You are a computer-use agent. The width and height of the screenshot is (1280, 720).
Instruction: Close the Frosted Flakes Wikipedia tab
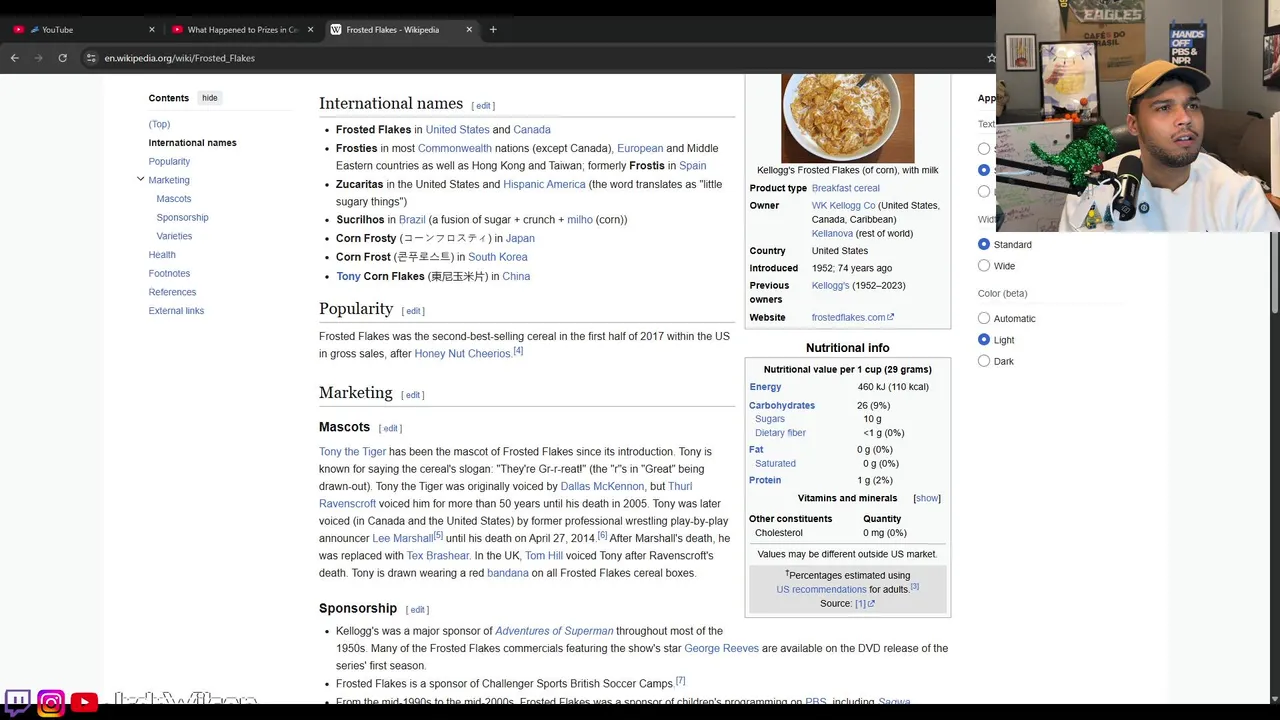469,30
